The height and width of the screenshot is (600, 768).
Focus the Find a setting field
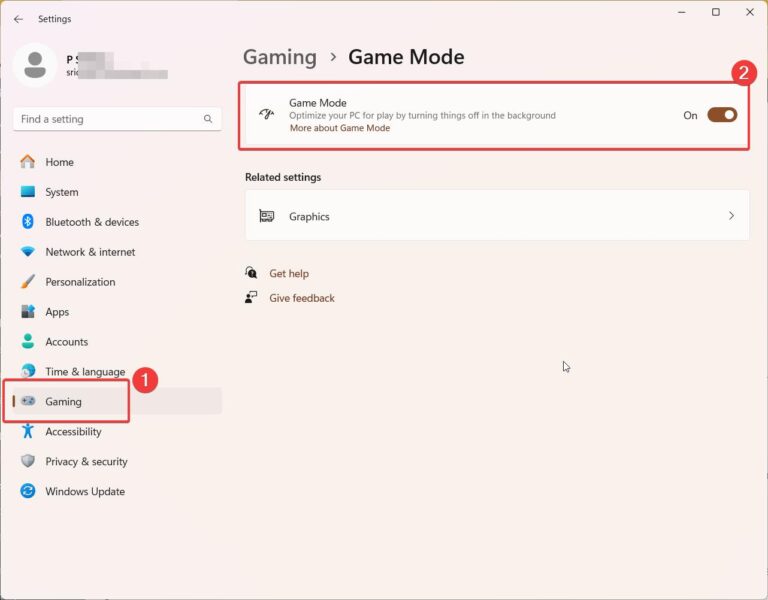pyautogui.click(x=117, y=119)
